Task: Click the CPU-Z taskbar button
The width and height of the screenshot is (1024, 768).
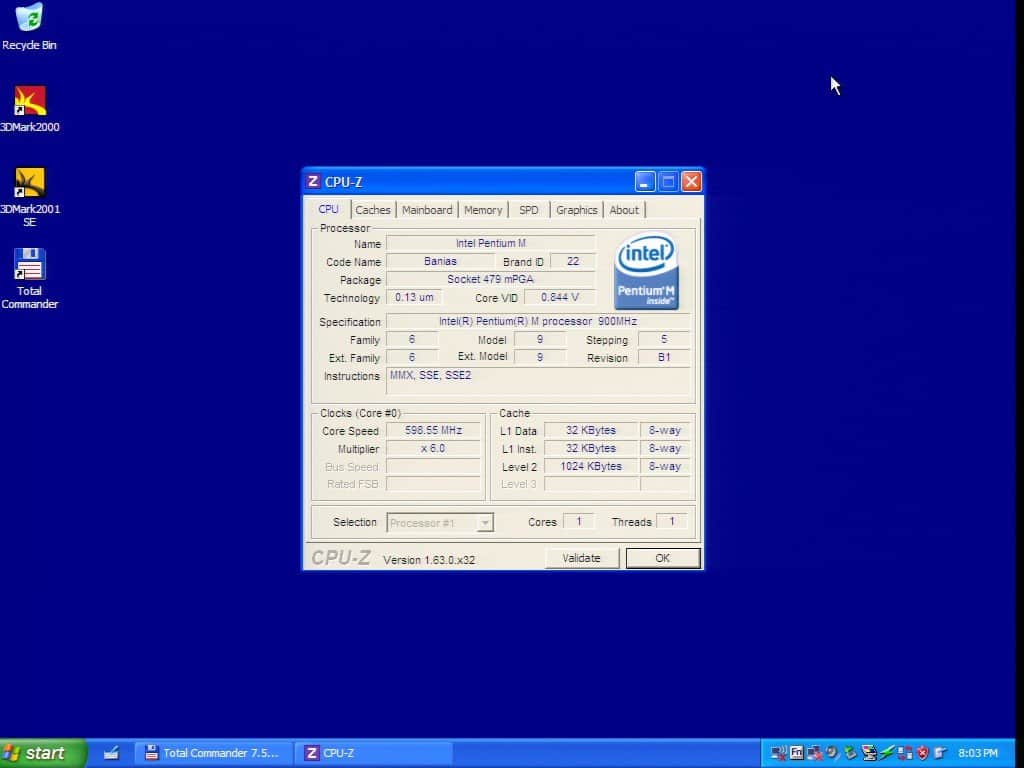Action: point(374,753)
